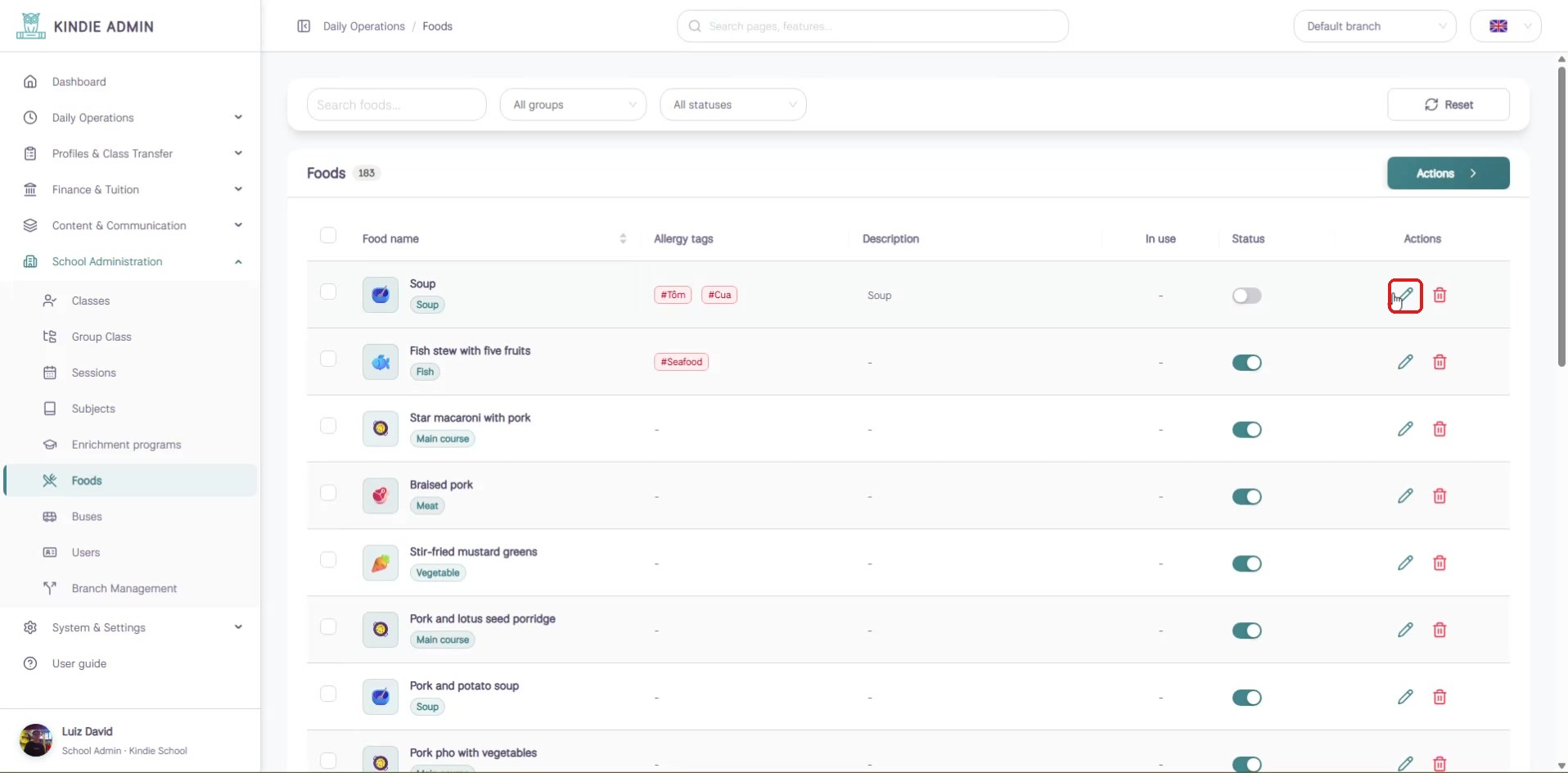
Task: Click the sort arrows on Food name column
Action: [x=623, y=238]
